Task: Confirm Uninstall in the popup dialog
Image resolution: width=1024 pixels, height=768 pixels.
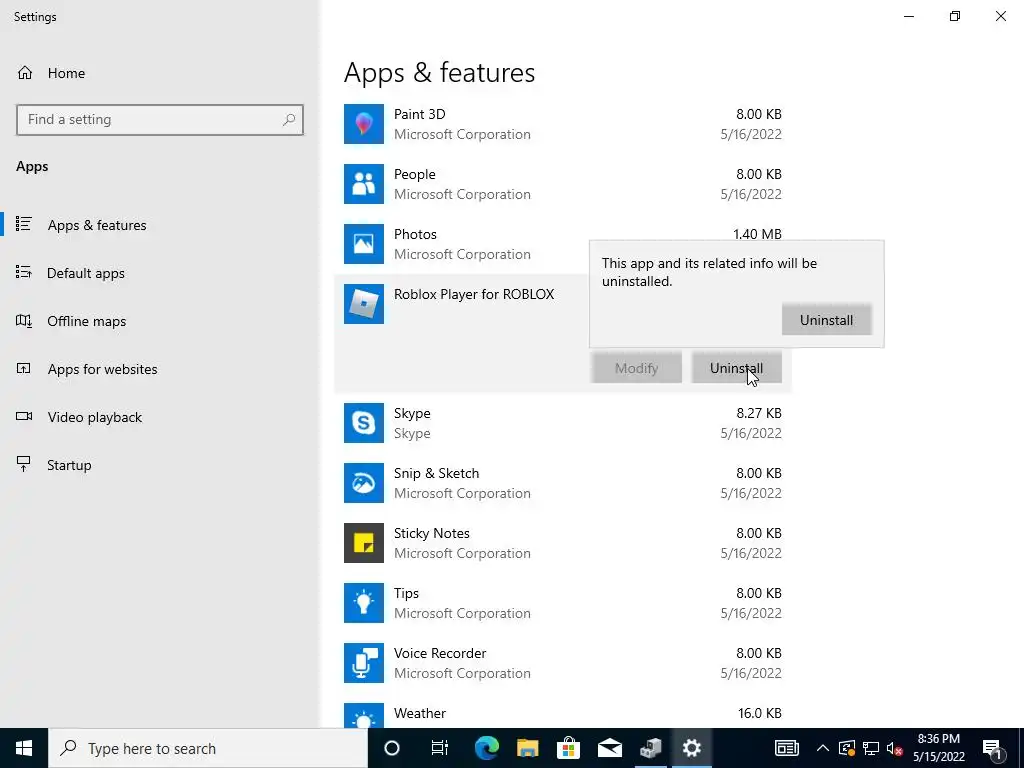Action: pyautogui.click(x=826, y=320)
